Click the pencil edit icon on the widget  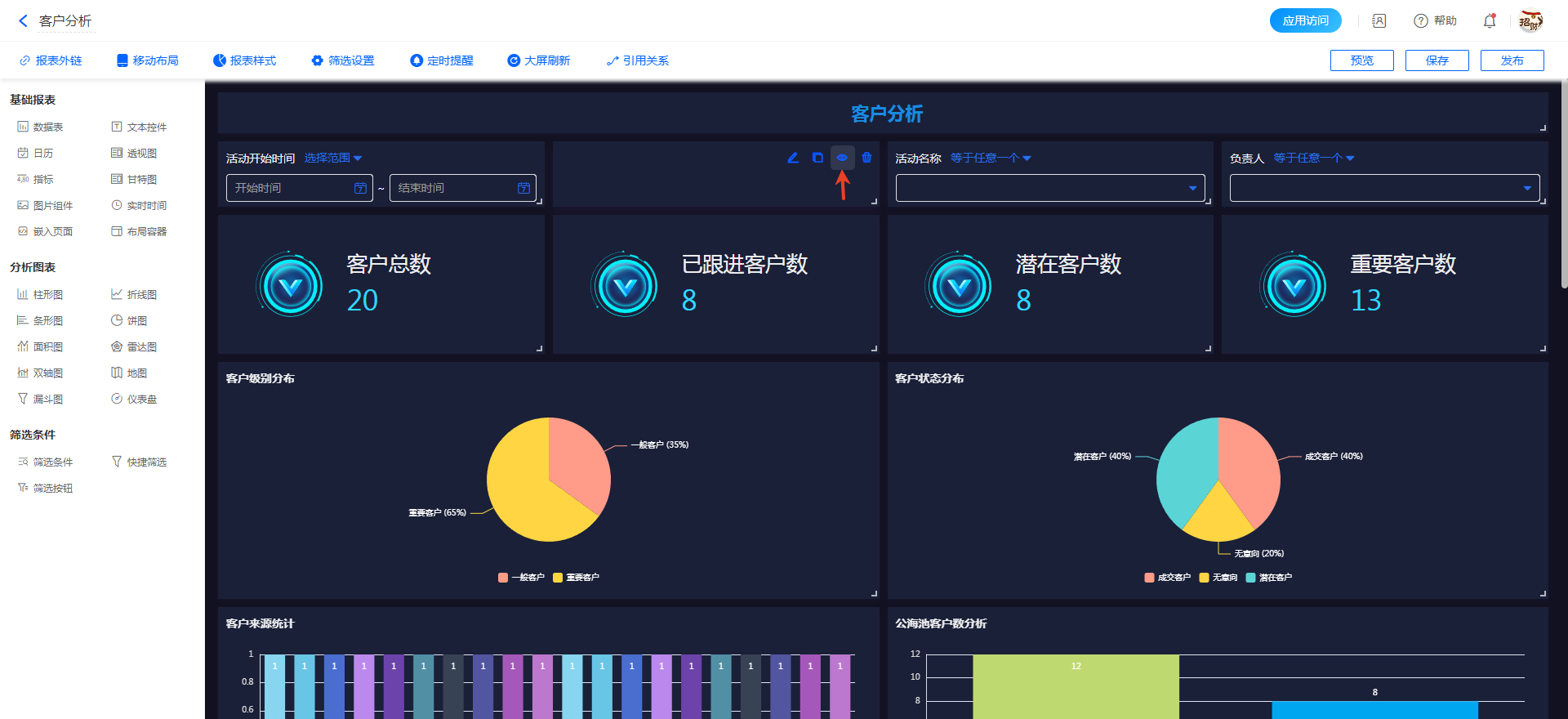792,158
